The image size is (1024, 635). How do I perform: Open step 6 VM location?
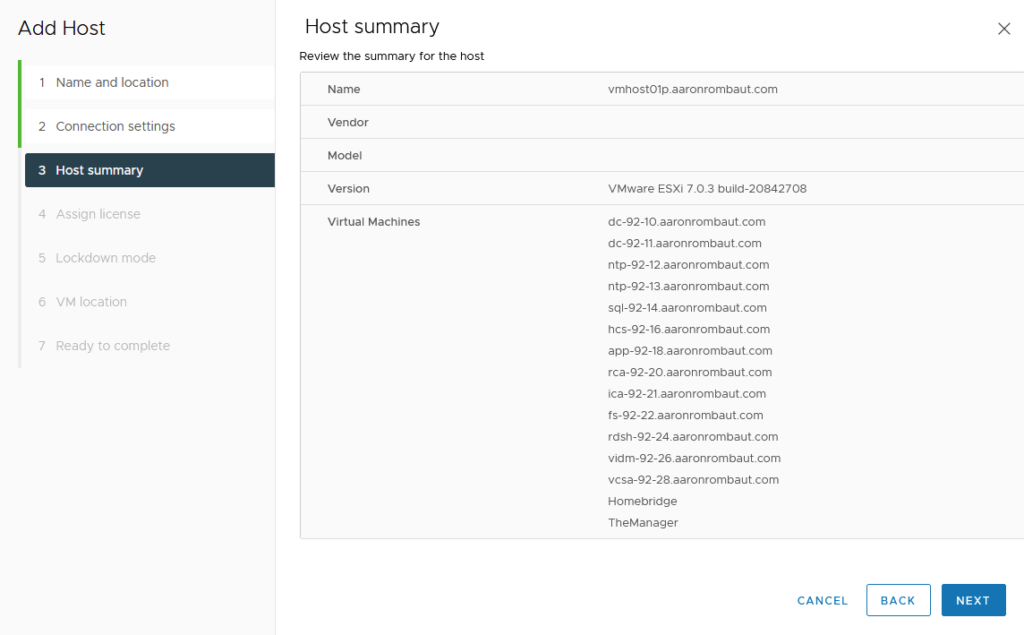(91, 302)
